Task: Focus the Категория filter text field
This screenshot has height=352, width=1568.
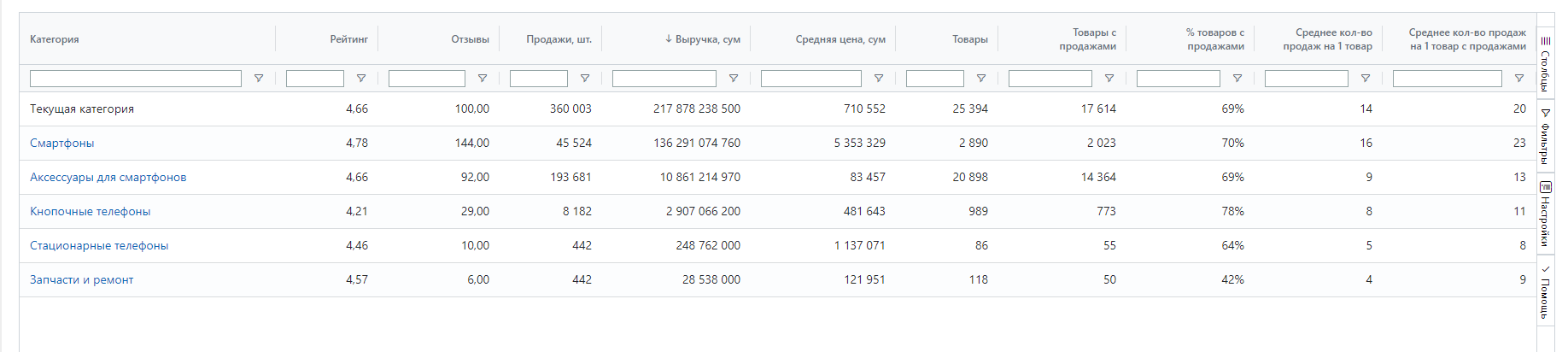Action: [136, 79]
